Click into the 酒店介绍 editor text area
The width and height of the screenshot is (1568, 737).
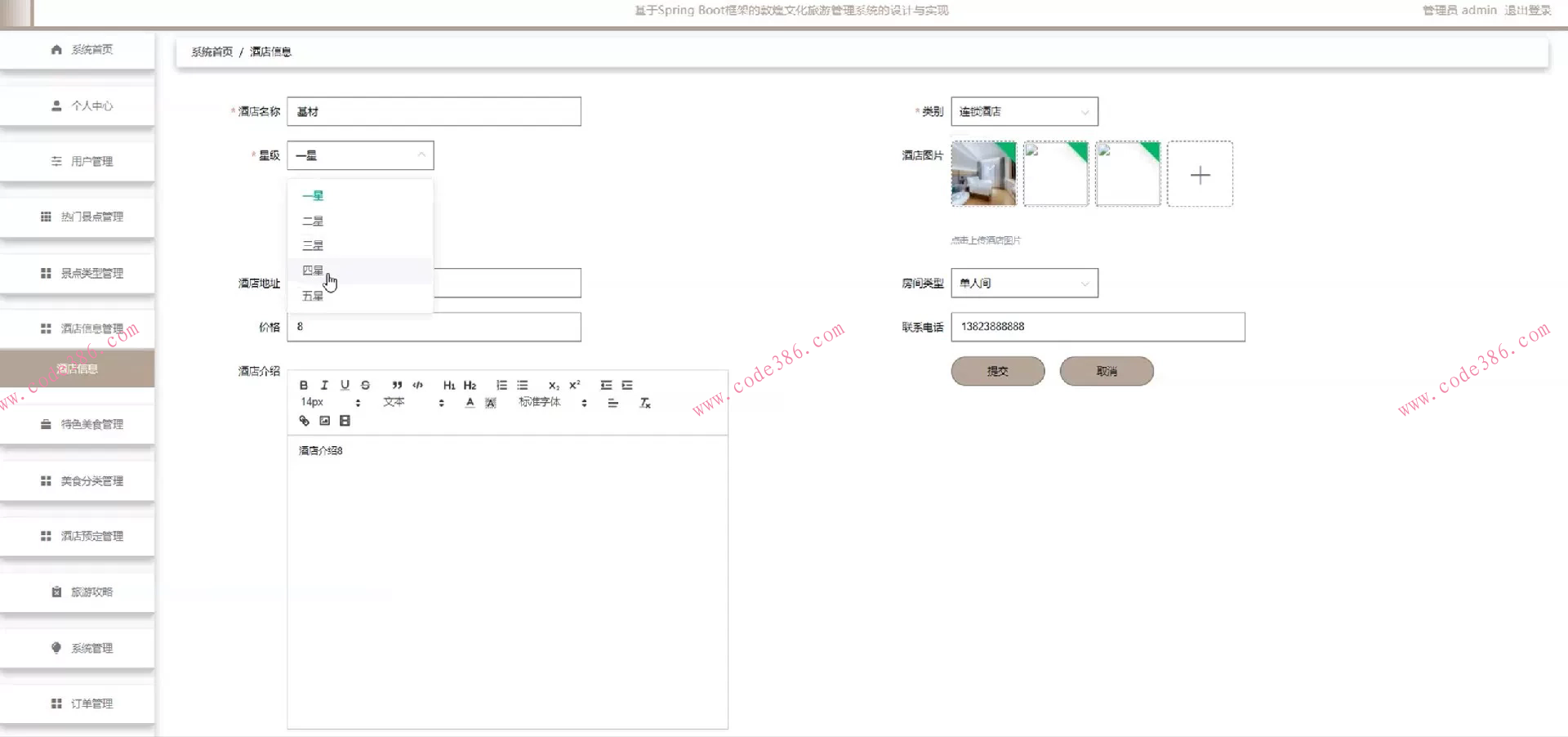click(507, 582)
